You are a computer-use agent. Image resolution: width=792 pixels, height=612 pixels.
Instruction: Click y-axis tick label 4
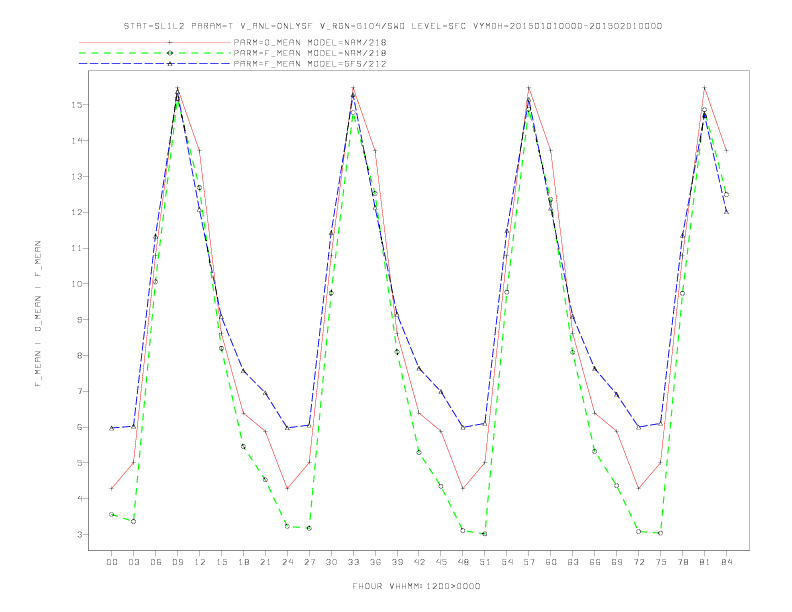(80, 498)
